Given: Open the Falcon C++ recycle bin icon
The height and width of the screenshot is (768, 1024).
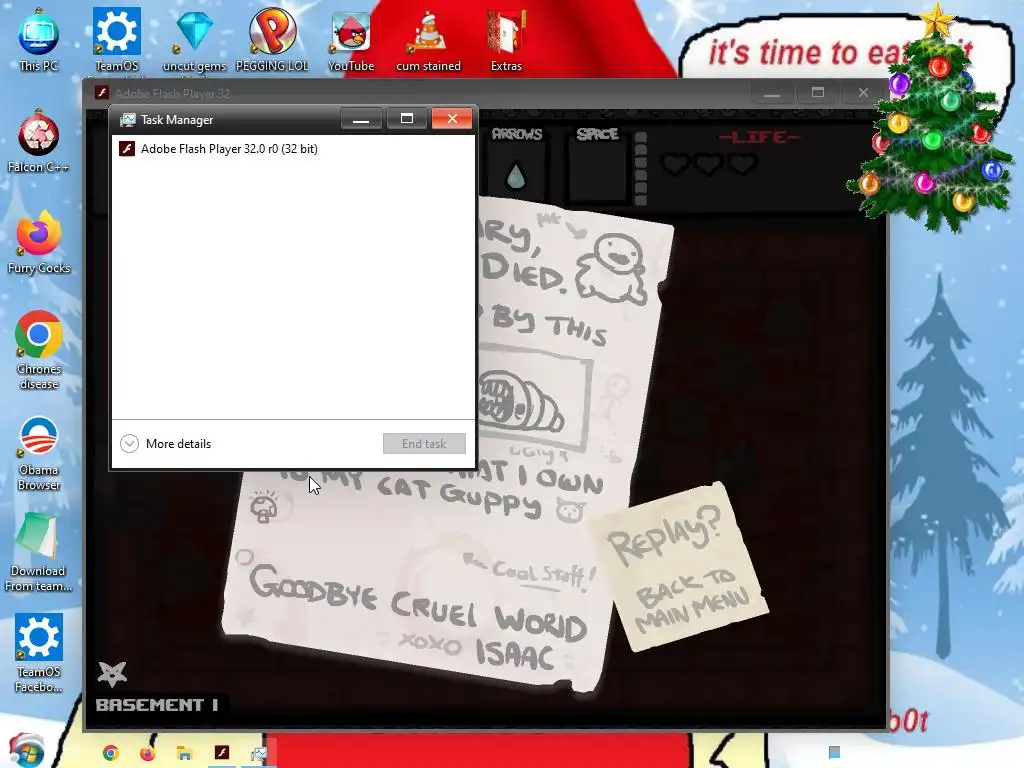Looking at the screenshot, I should tap(39, 141).
